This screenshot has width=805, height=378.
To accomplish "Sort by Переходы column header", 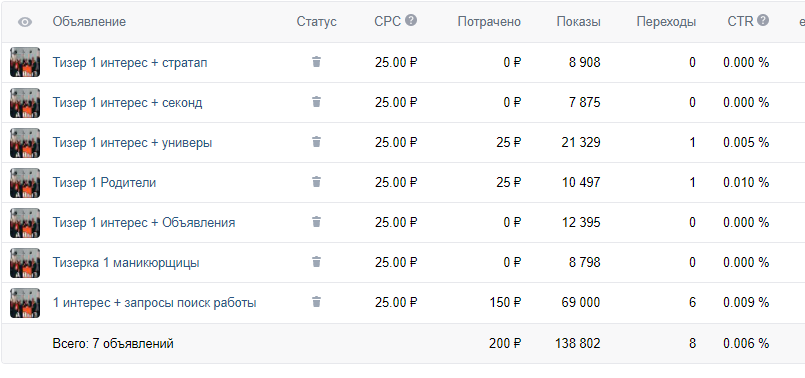I will [x=666, y=22].
